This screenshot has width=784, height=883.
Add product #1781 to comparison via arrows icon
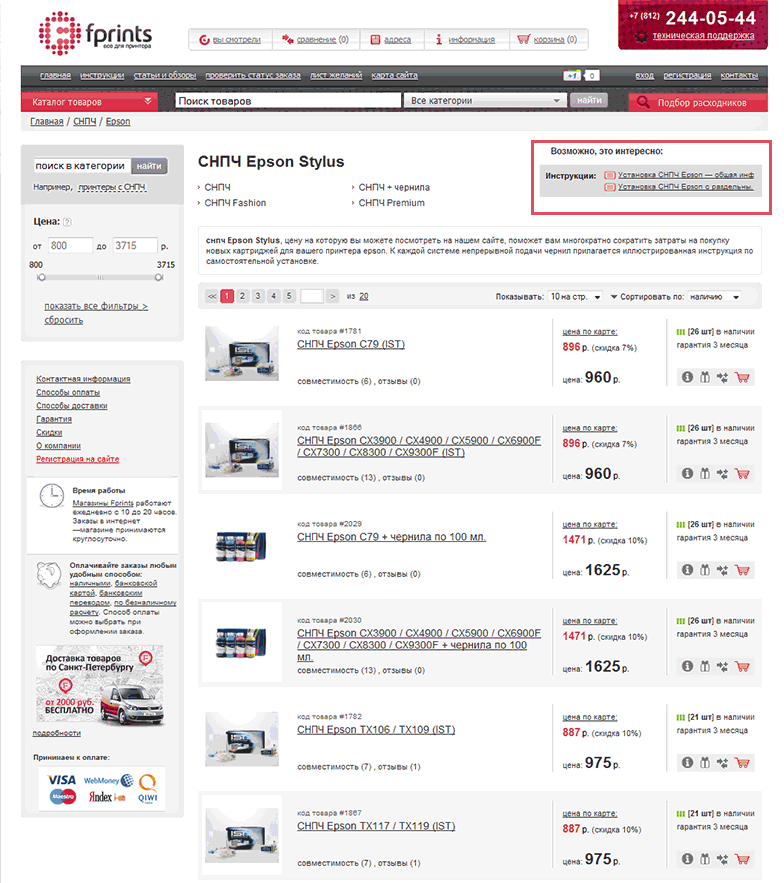723,377
